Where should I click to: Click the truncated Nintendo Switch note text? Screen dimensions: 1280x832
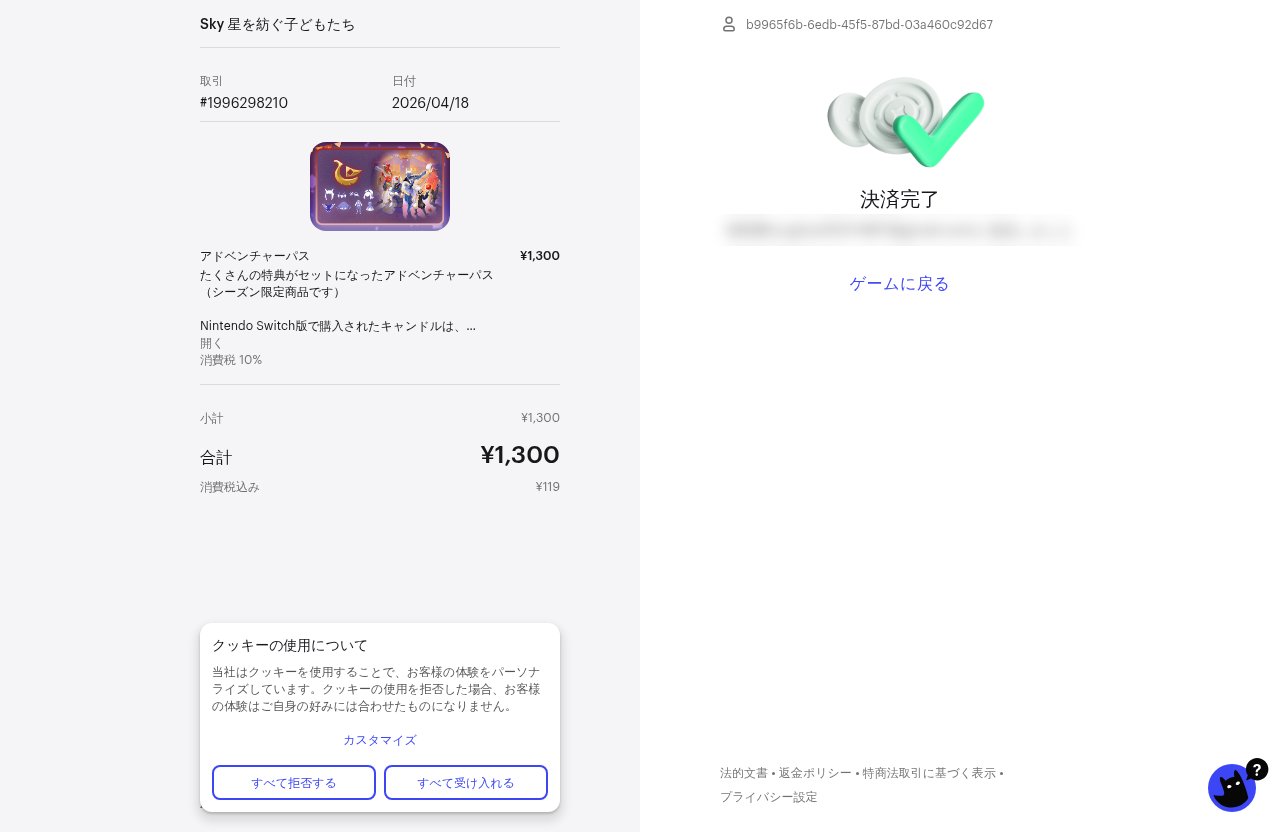338,326
